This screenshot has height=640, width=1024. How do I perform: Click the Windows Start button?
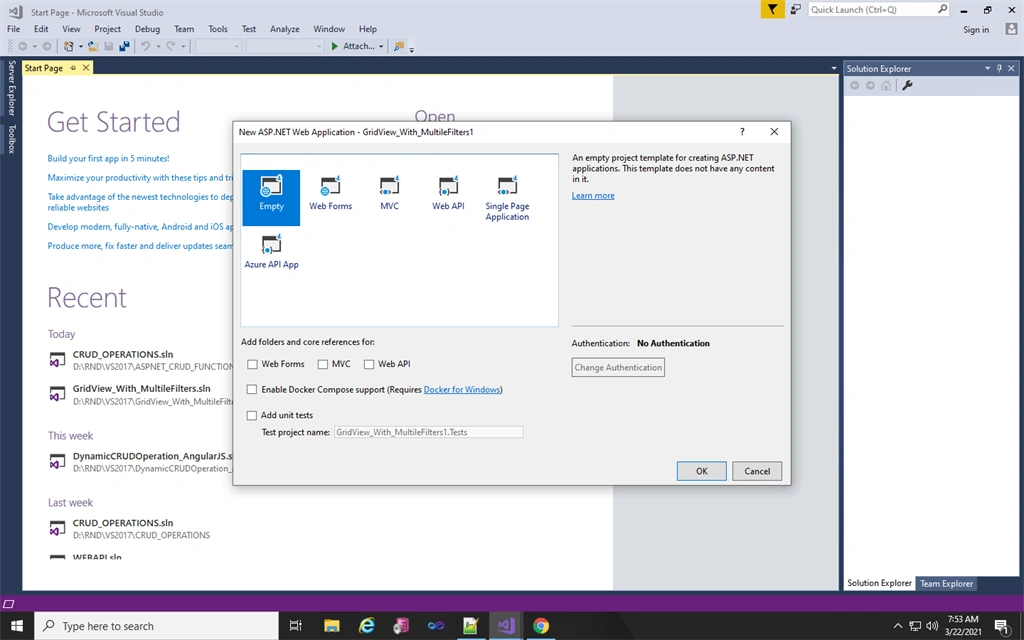16,626
